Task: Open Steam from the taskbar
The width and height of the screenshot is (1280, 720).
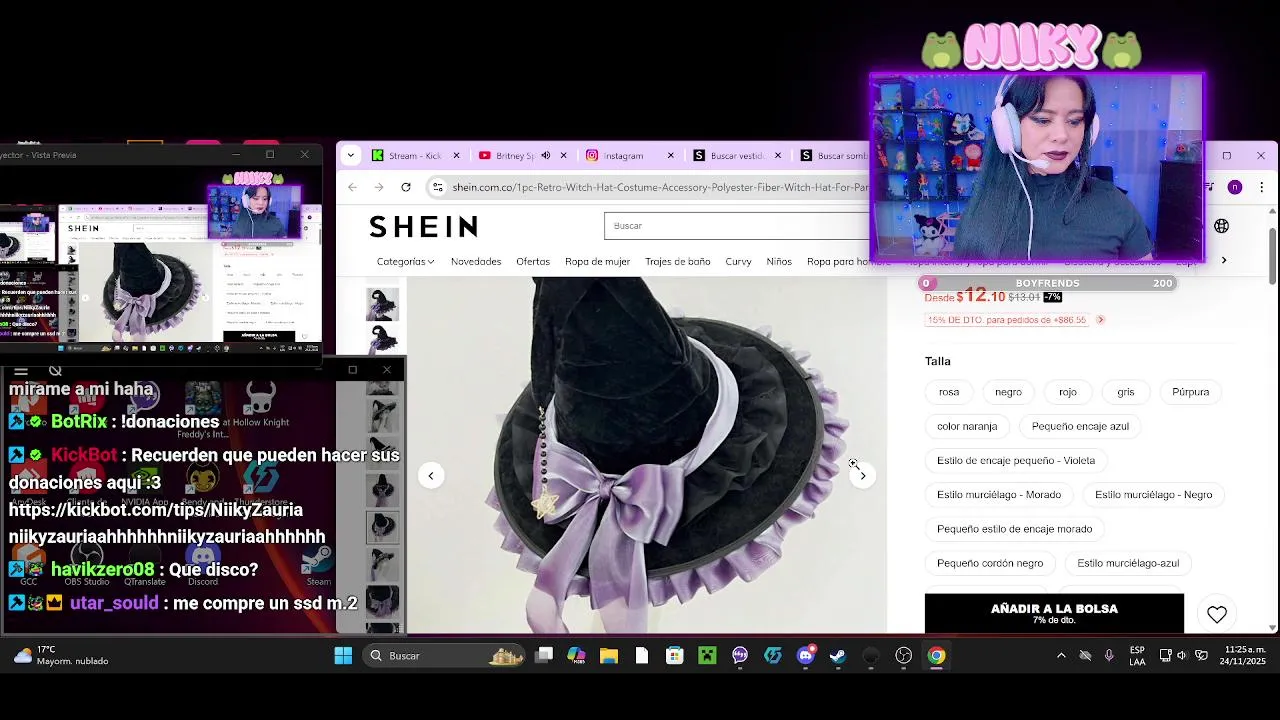Action: (838, 656)
